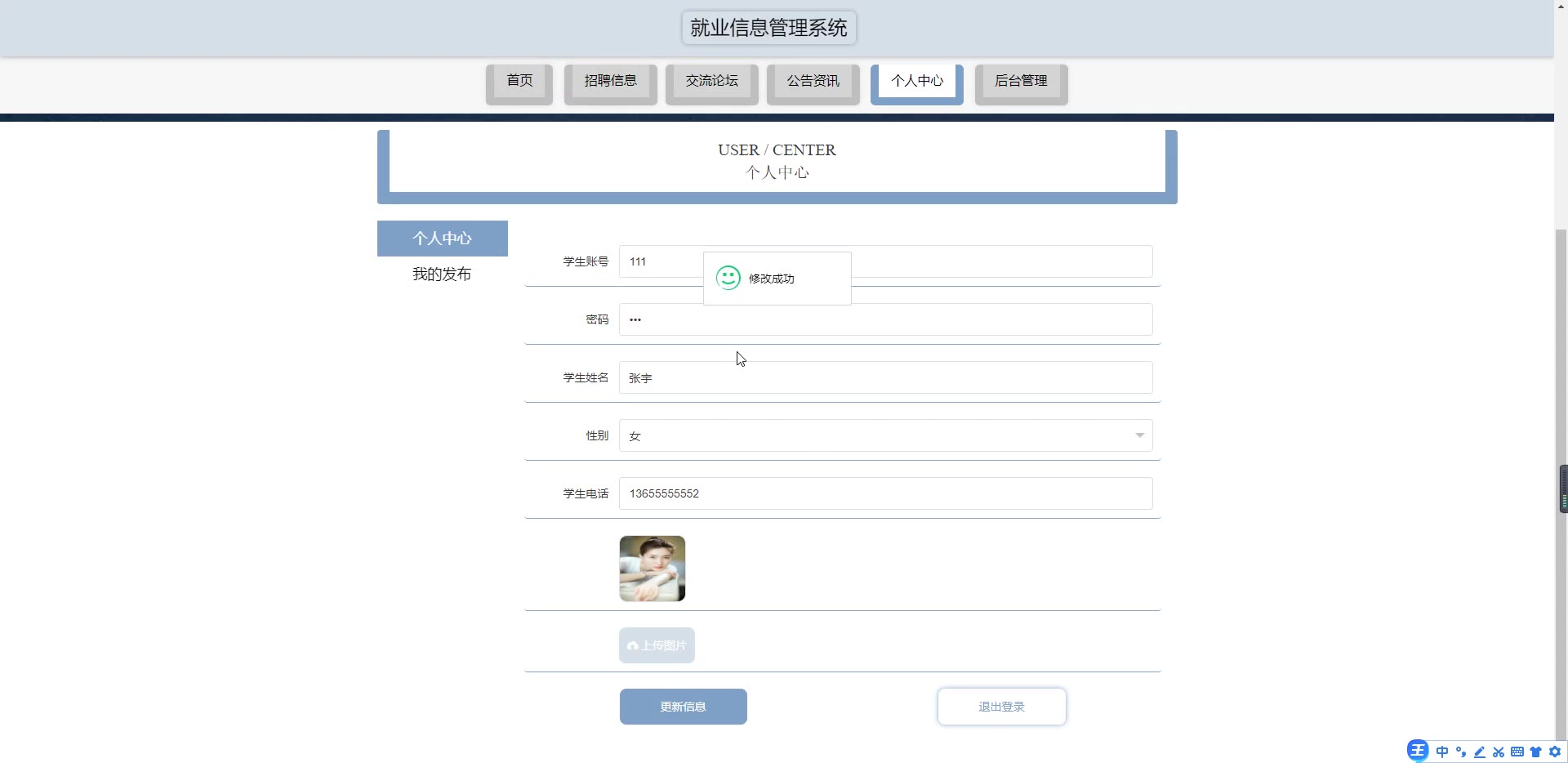Click the 学生账号 label
1568x763 pixels.
[x=586, y=261]
